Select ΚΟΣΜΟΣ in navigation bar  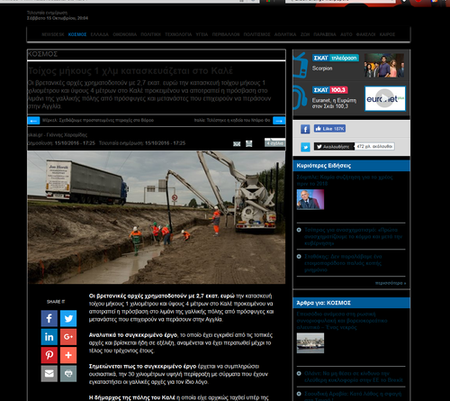(x=77, y=34)
